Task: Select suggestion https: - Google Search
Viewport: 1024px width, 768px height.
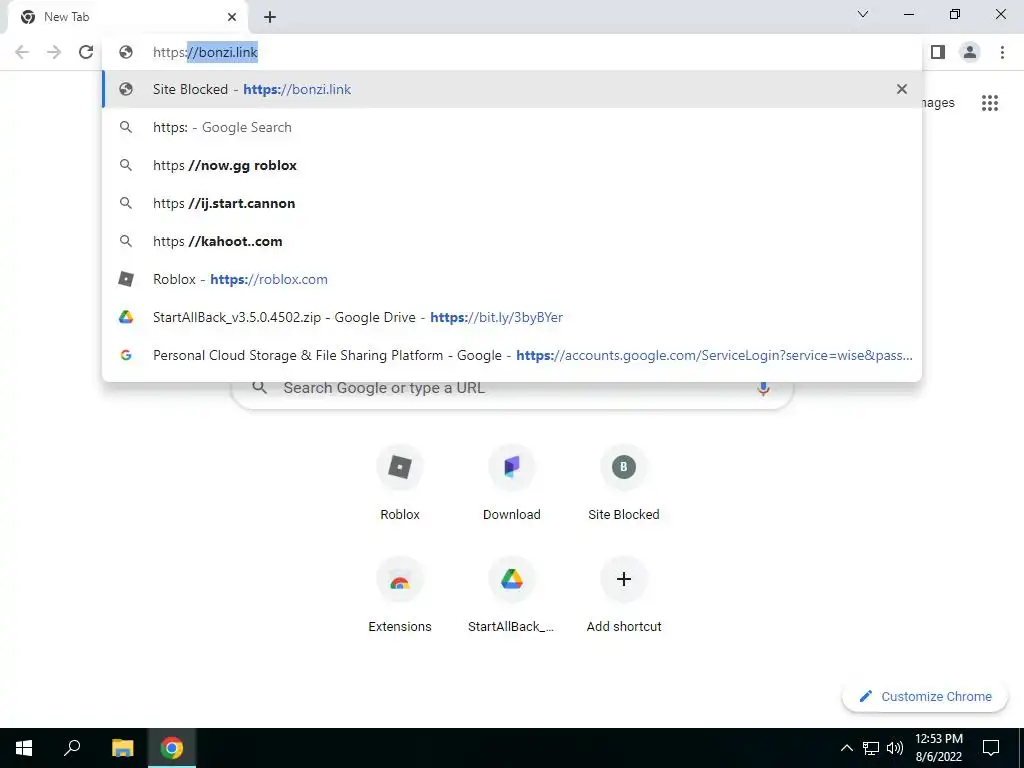Action: (x=512, y=127)
